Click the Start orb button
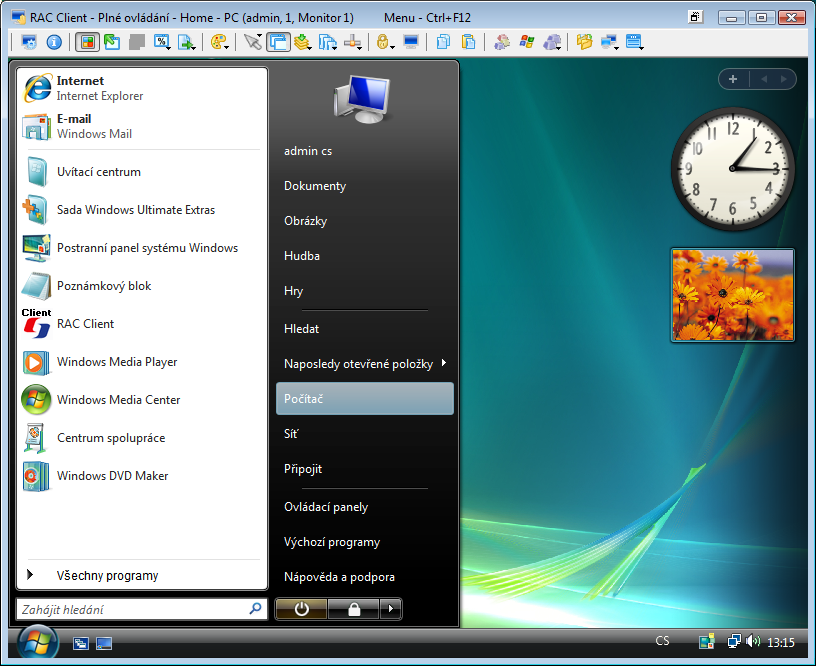 tap(37, 644)
